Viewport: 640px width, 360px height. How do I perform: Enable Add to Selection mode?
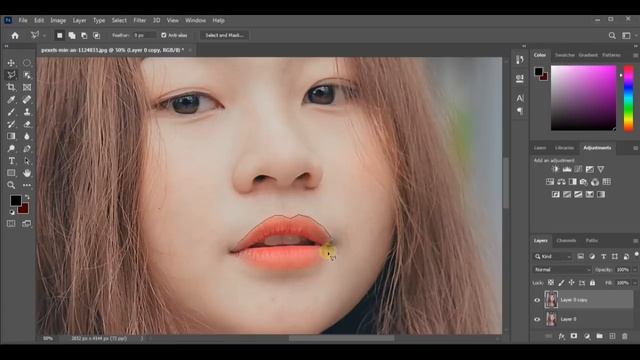(72, 36)
